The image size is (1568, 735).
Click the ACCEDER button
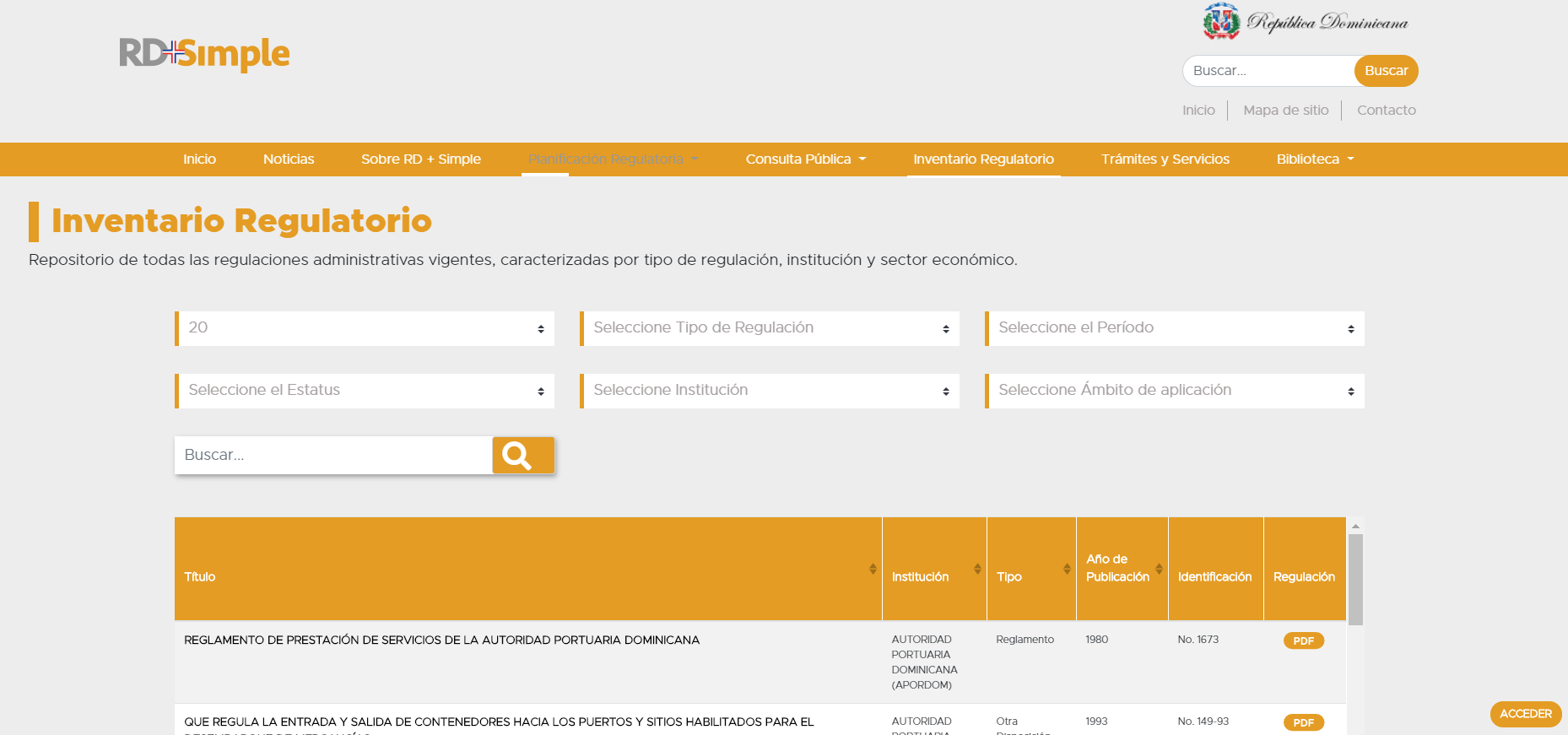click(1525, 714)
